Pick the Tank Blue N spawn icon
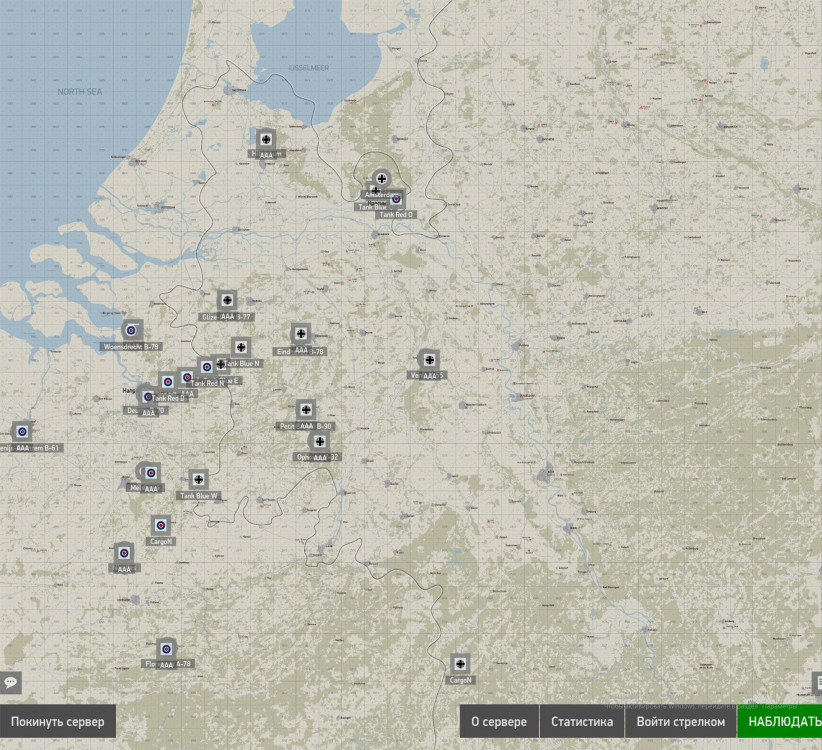Viewport: 822px width, 750px height. tap(241, 347)
